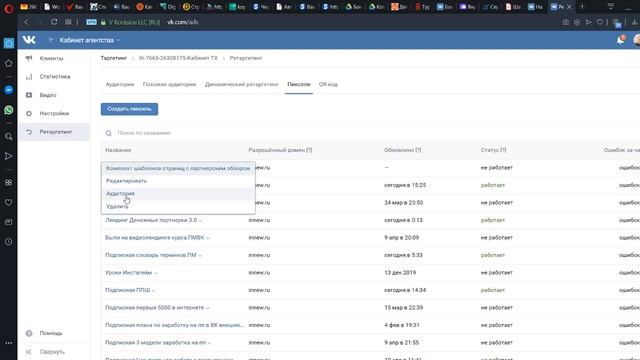Click the Разрешённый домен column header
The height and width of the screenshot is (360, 640).
[x=280, y=150]
